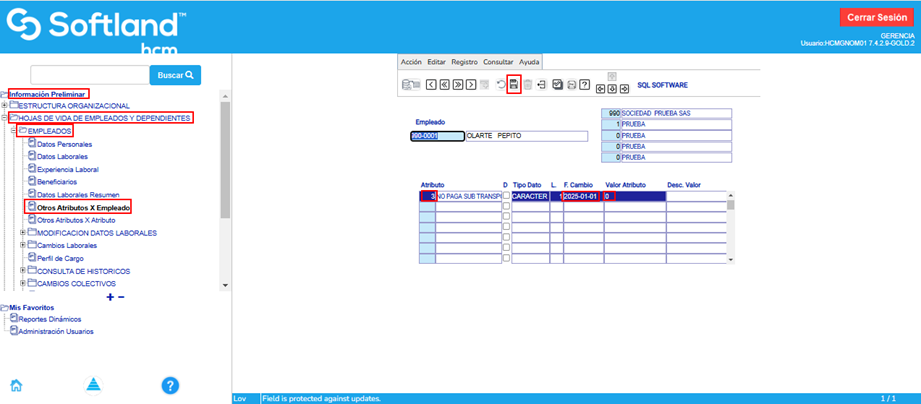Tick the D checkbox in third attribute row
This screenshot has width=921, height=404.
coord(506,217)
